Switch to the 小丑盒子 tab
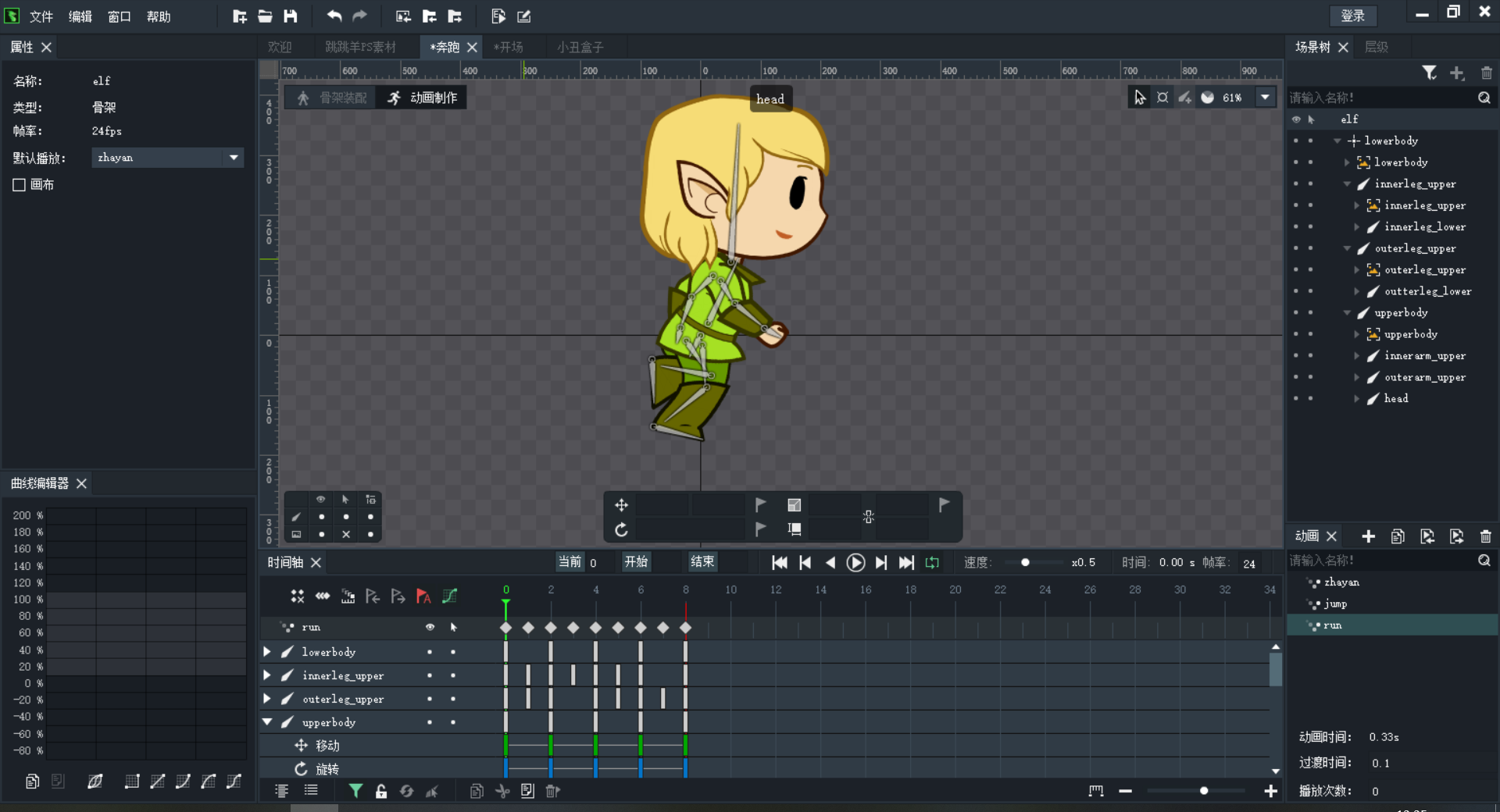The width and height of the screenshot is (1500, 812). 580,47
